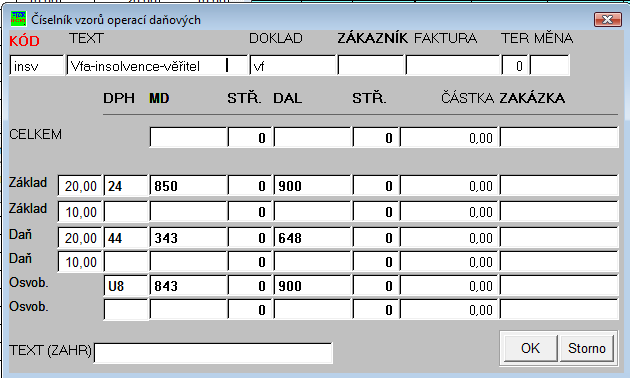
Task: Click MD account field with value 843
Action: pyautogui.click(x=188, y=286)
